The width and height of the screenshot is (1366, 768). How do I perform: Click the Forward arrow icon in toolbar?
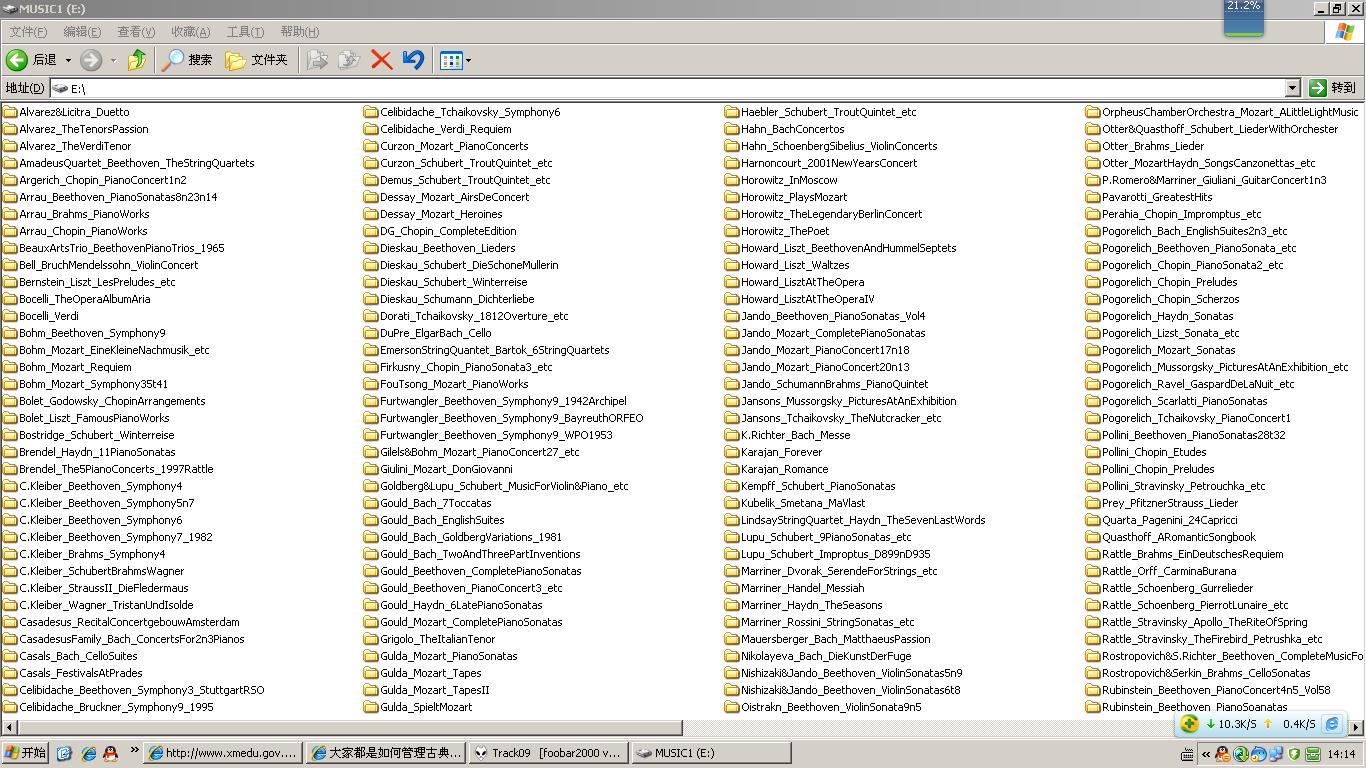(x=91, y=60)
